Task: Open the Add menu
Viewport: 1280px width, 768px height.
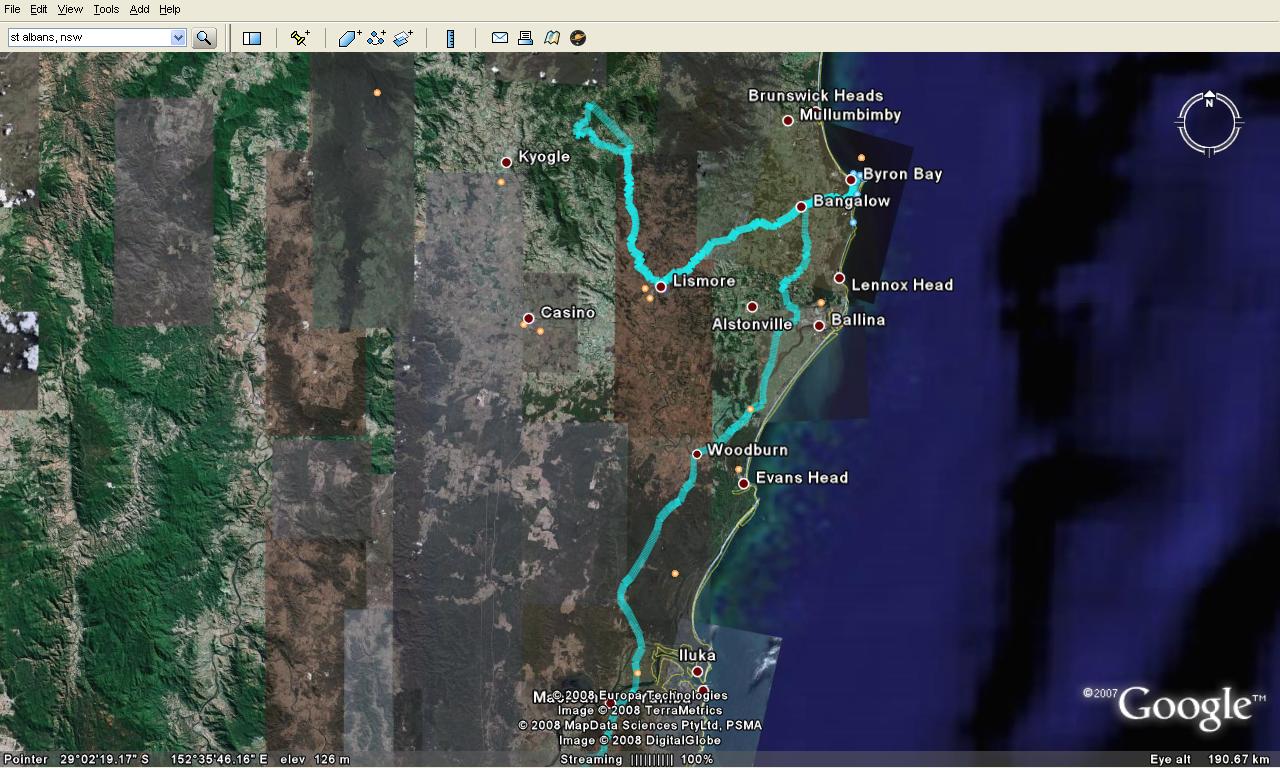Action: (x=139, y=9)
